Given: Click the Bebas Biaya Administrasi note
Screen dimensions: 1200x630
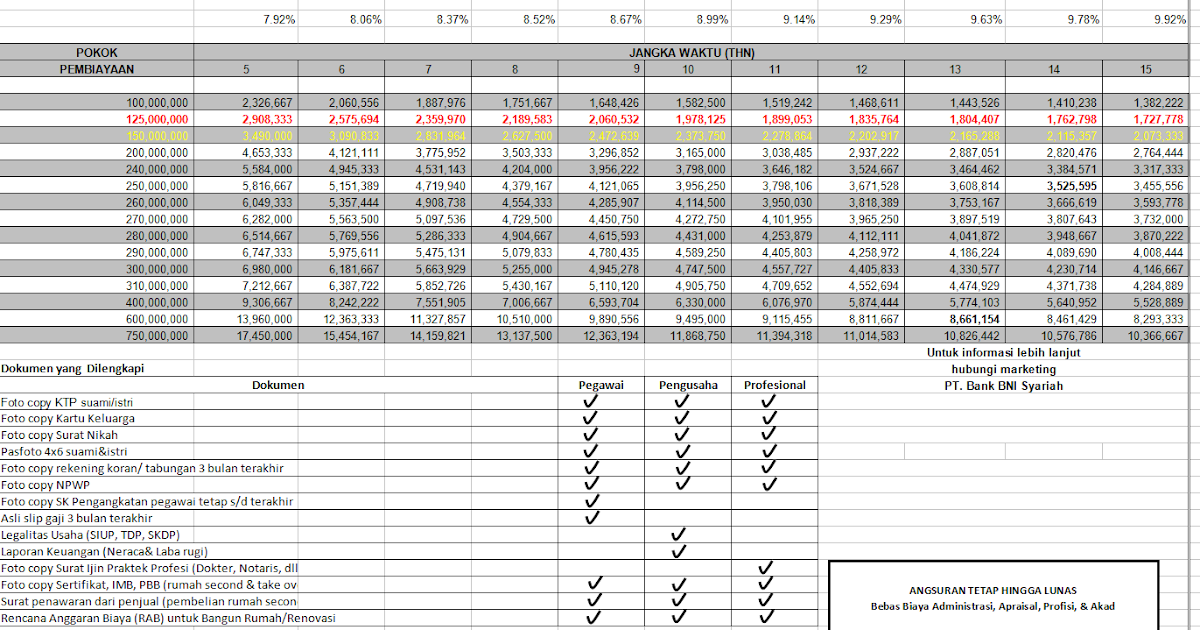Looking at the screenshot, I should (992, 606).
